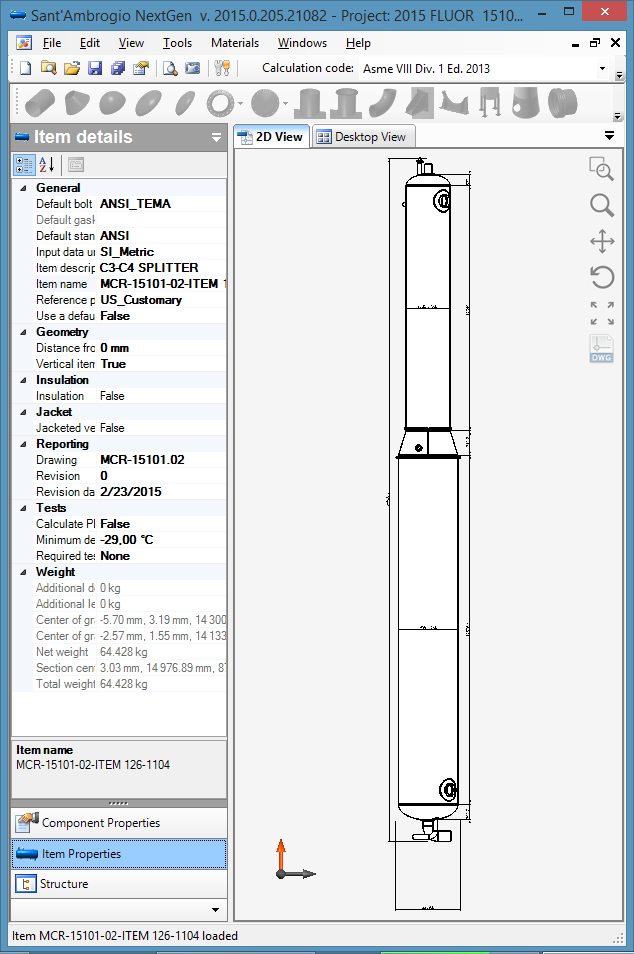
Task: Open the Windows menu
Action: [302, 43]
